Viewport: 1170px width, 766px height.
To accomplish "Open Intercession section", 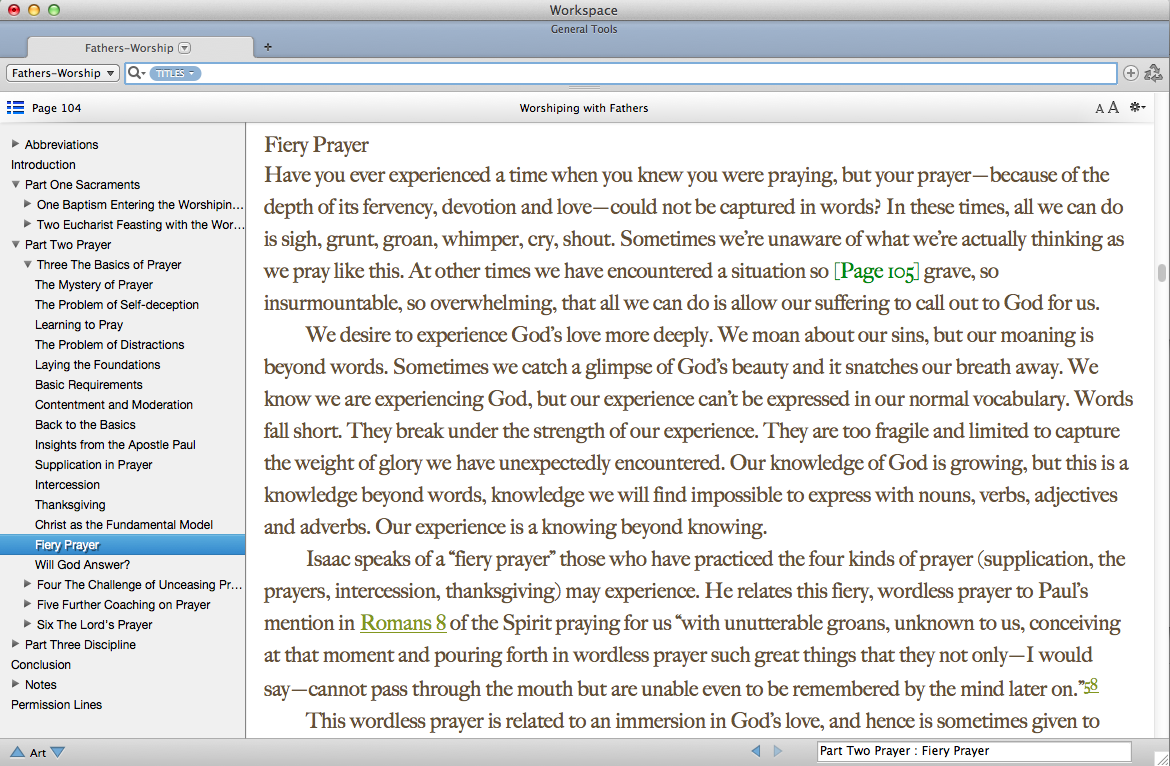I will (x=67, y=485).
